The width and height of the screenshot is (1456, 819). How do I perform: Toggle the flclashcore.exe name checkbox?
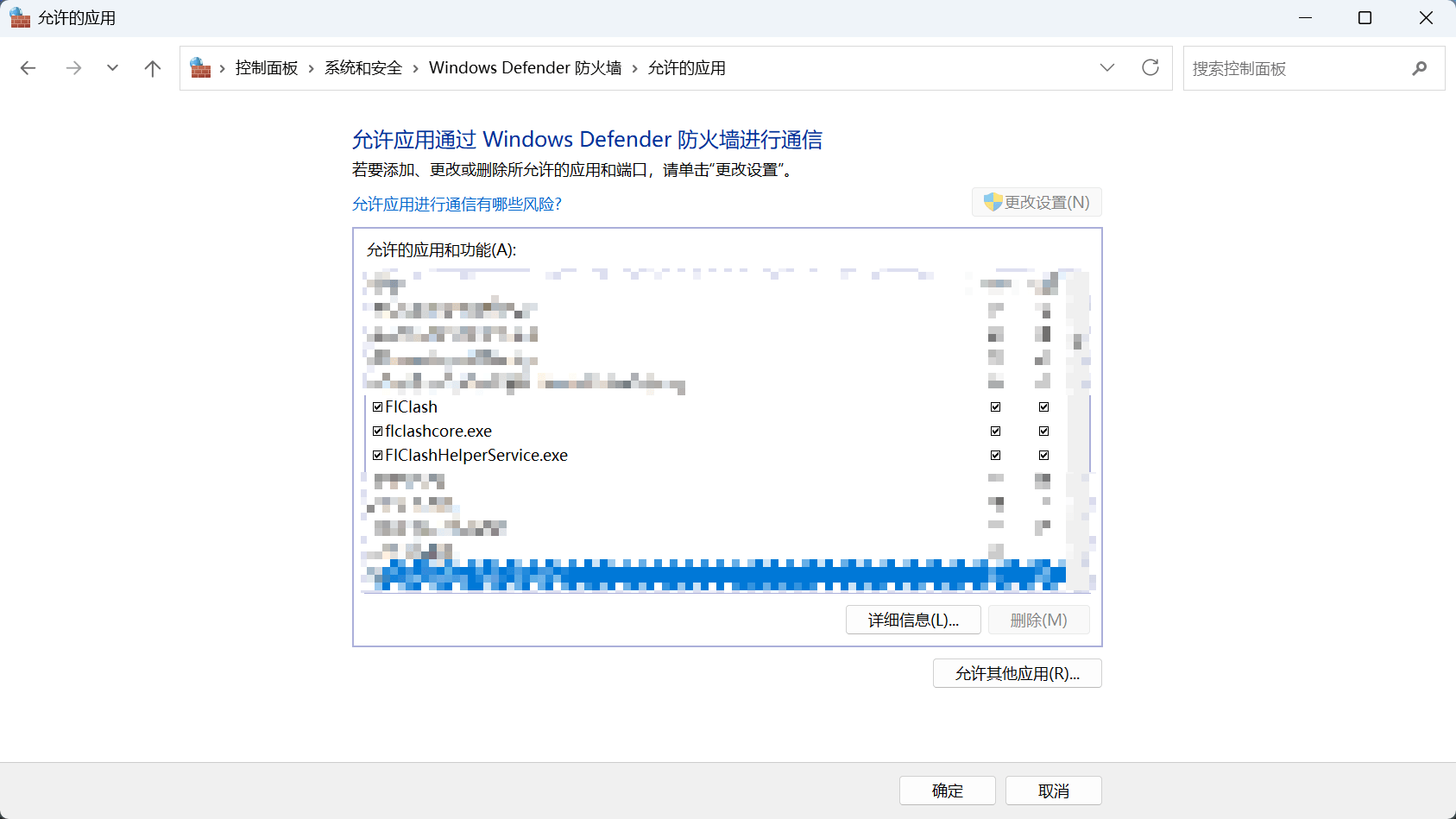point(378,431)
